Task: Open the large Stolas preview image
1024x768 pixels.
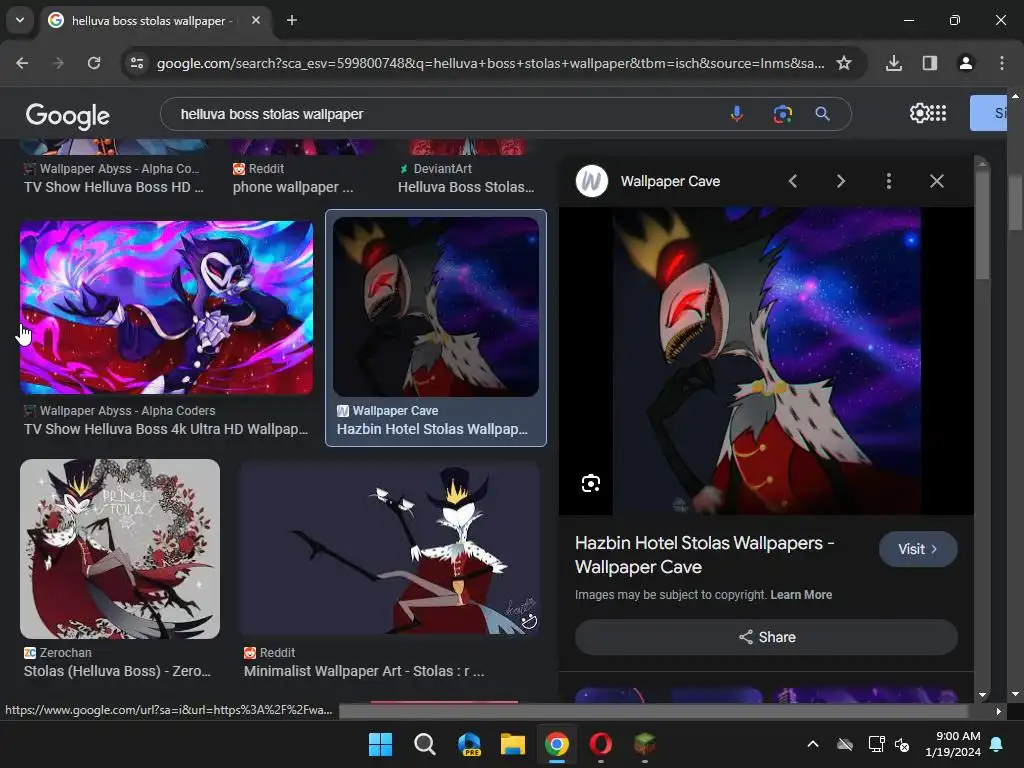Action: 767,361
